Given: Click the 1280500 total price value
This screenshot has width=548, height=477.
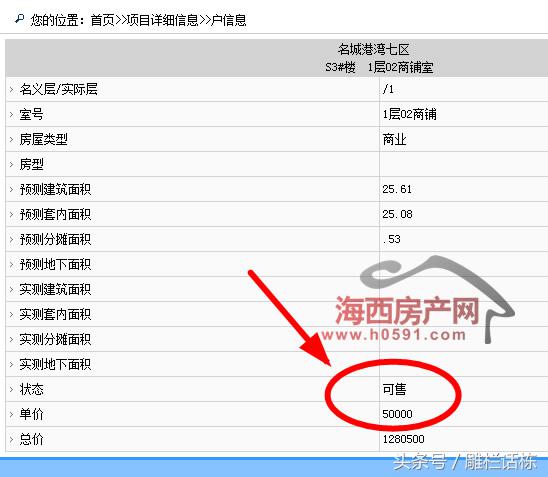Looking at the screenshot, I should (x=403, y=439).
